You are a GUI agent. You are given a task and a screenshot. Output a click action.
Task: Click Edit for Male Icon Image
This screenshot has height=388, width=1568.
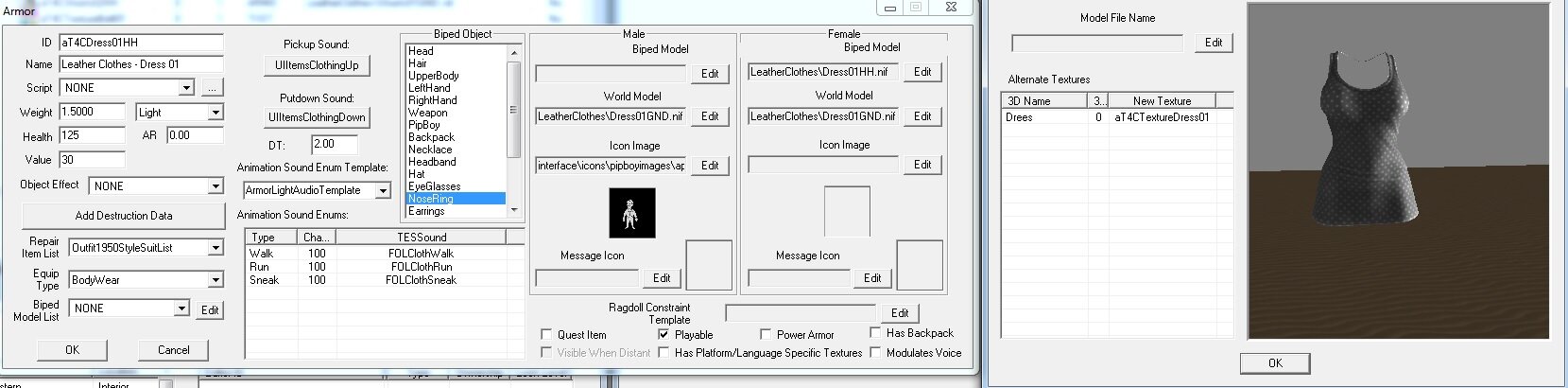tap(710, 166)
